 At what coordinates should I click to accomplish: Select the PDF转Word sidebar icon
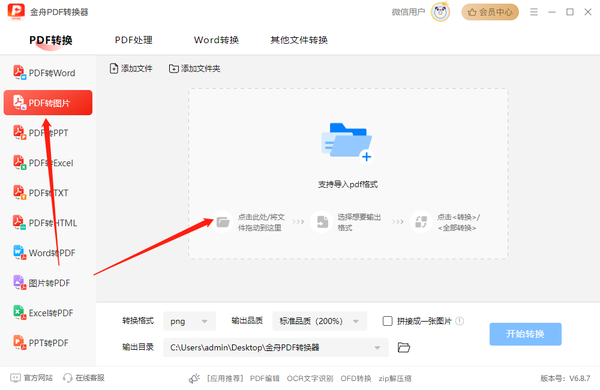[19, 72]
